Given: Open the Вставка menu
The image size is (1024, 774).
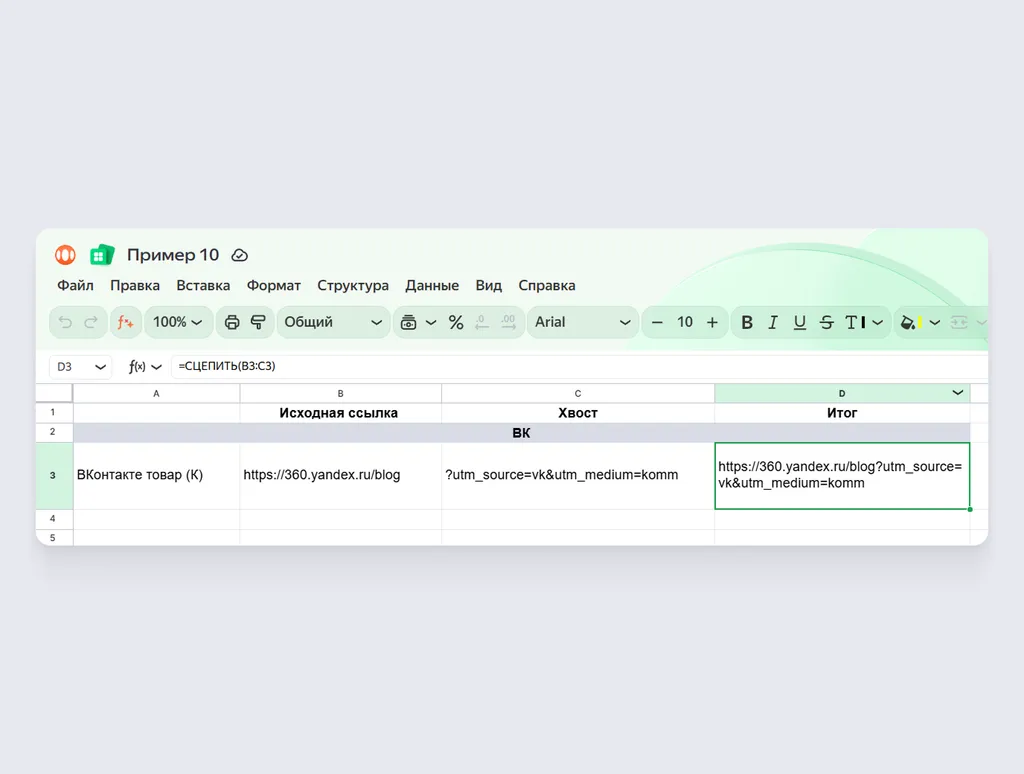Looking at the screenshot, I should pos(203,285).
